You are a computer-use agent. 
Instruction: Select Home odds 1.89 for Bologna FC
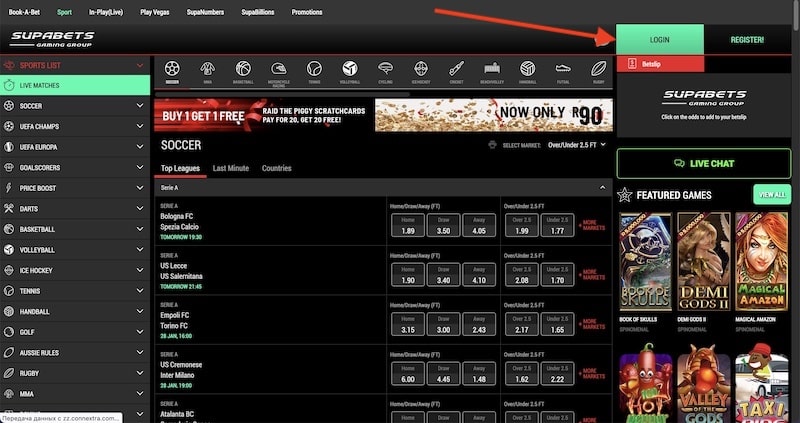click(x=408, y=226)
